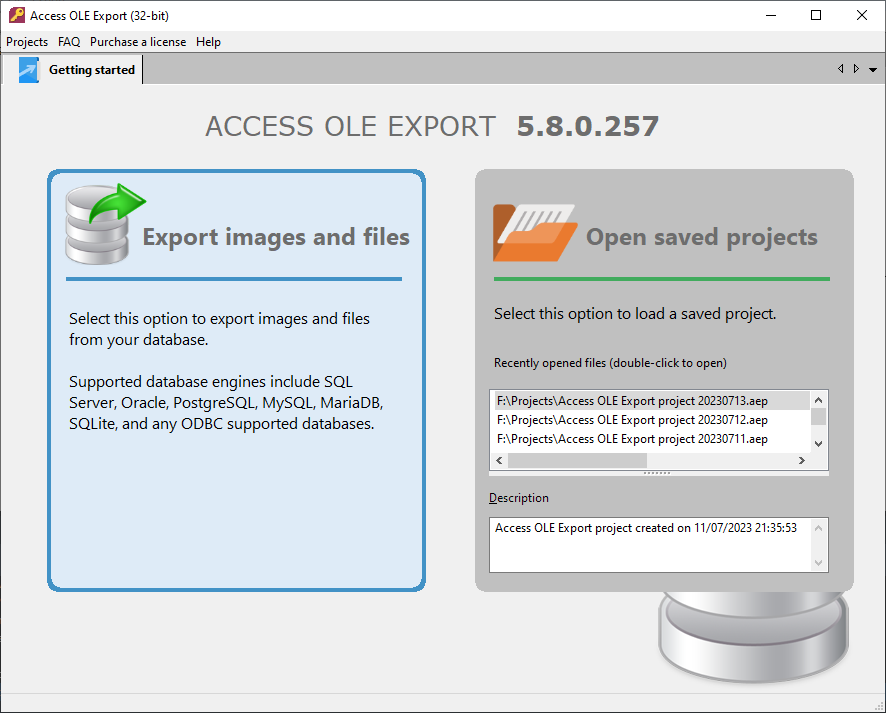886x713 pixels.
Task: Select project file 20230712.aep in the list
Action: pyautogui.click(x=632, y=420)
